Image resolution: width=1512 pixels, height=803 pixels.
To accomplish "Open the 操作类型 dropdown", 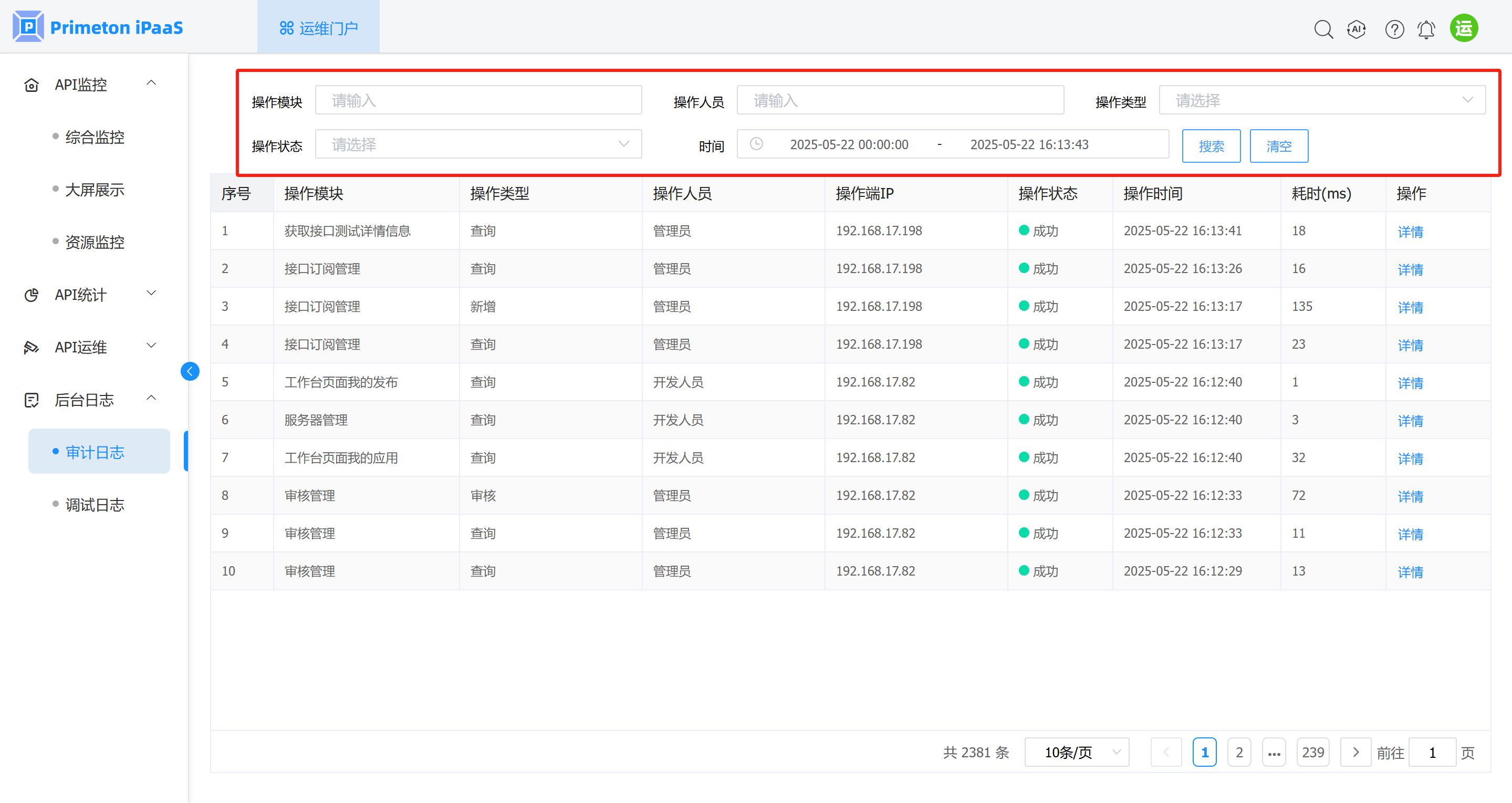I will click(x=1321, y=100).
